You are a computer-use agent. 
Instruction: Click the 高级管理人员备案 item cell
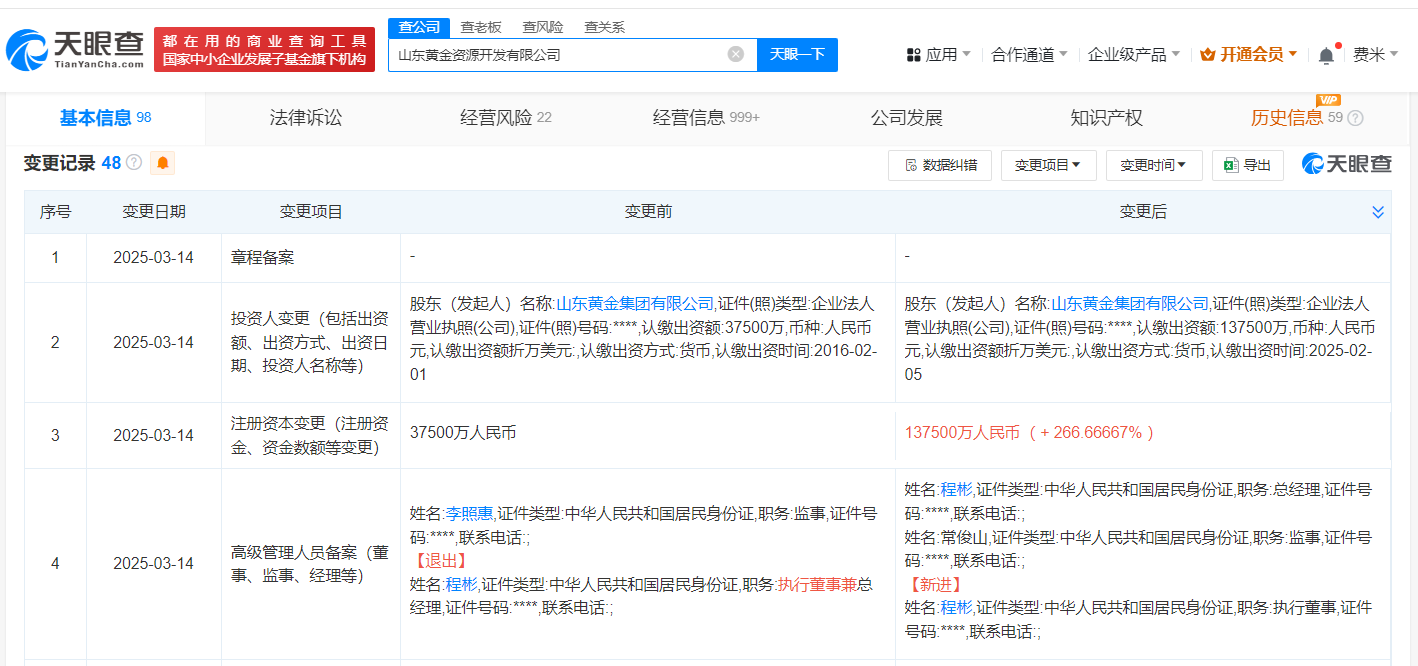(x=311, y=564)
